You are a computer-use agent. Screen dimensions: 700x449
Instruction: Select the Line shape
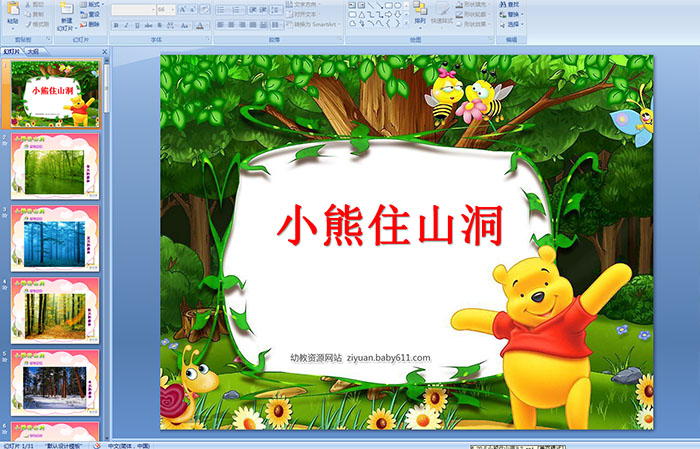pyautogui.click(x=371, y=5)
